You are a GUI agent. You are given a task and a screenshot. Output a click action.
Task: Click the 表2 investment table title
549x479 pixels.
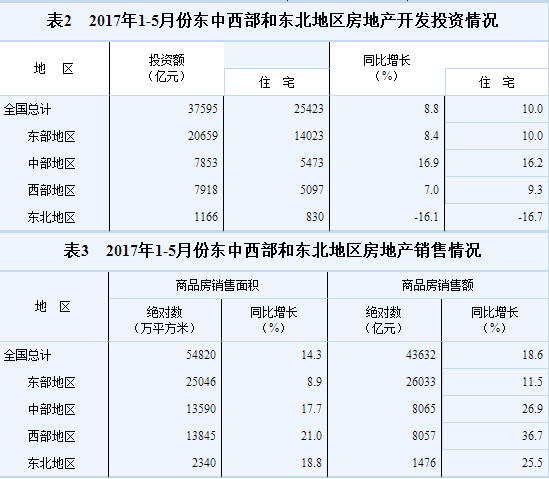272,21
